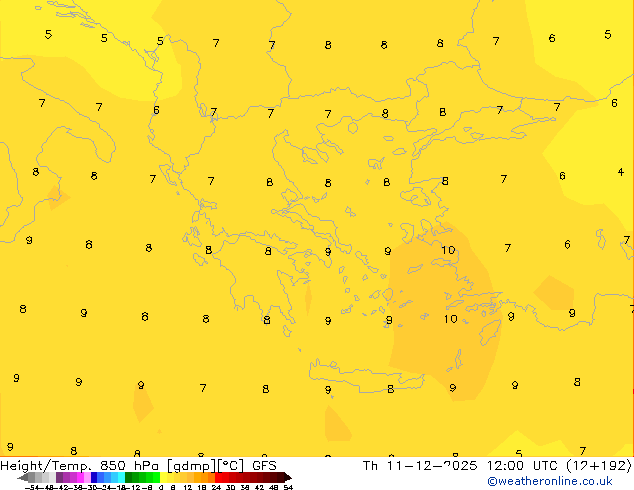
Task: Click the 12 label on the color scale
Action: pos(188,488)
